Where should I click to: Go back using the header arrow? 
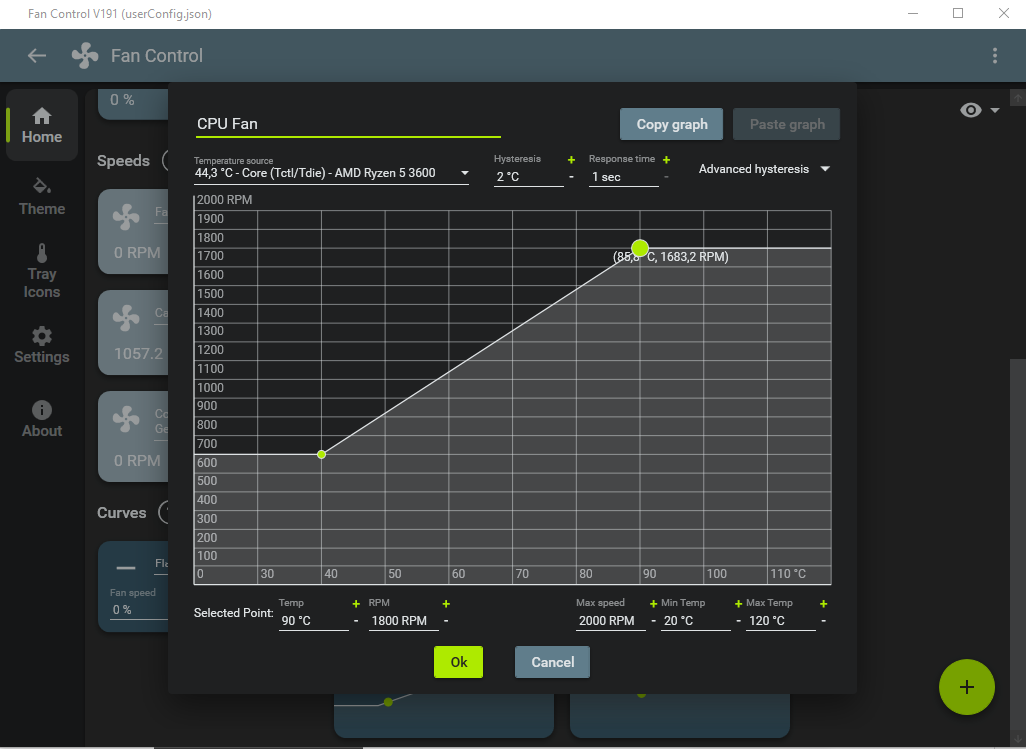37,56
